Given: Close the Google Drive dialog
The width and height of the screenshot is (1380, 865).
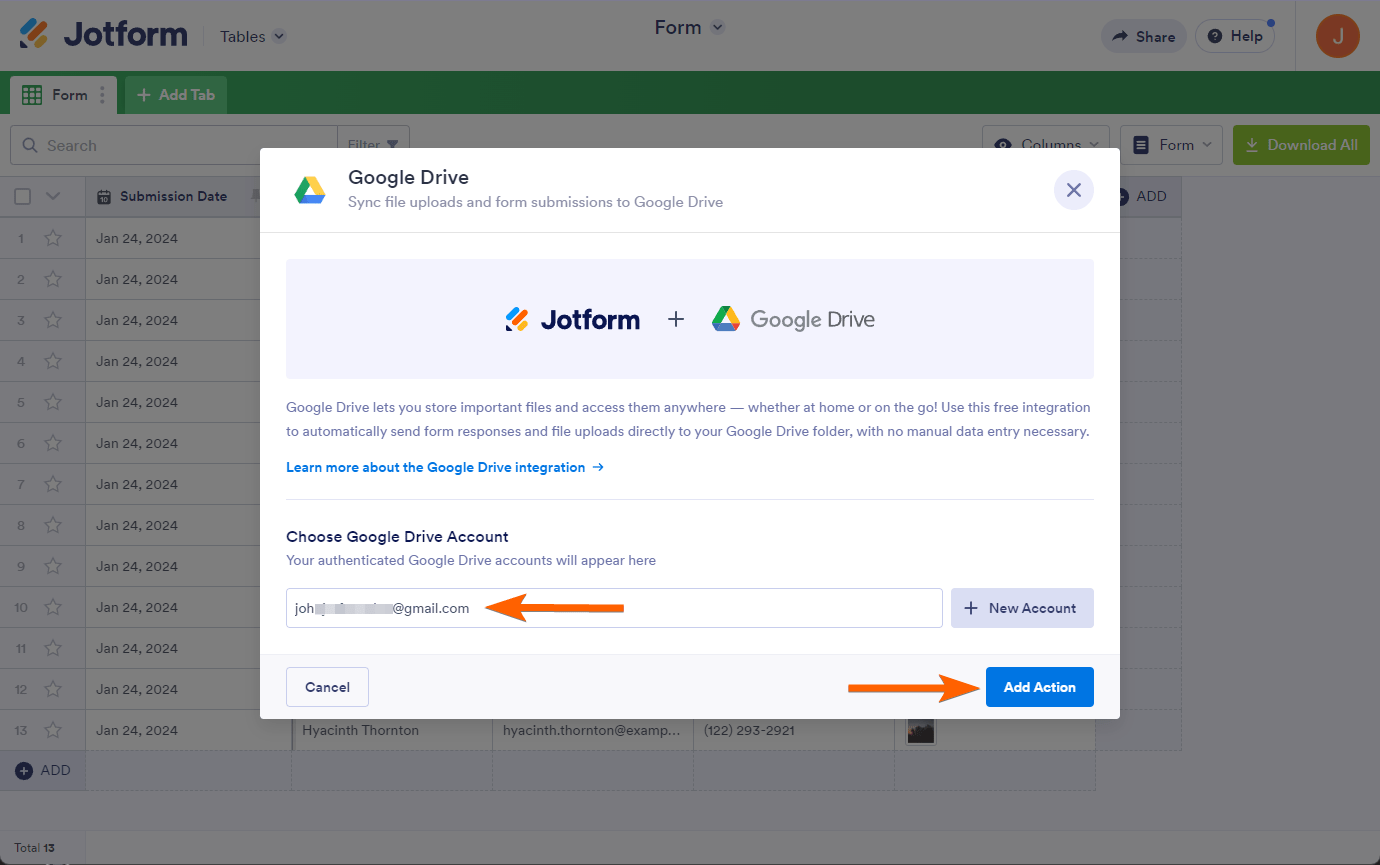Looking at the screenshot, I should click(x=1073, y=190).
